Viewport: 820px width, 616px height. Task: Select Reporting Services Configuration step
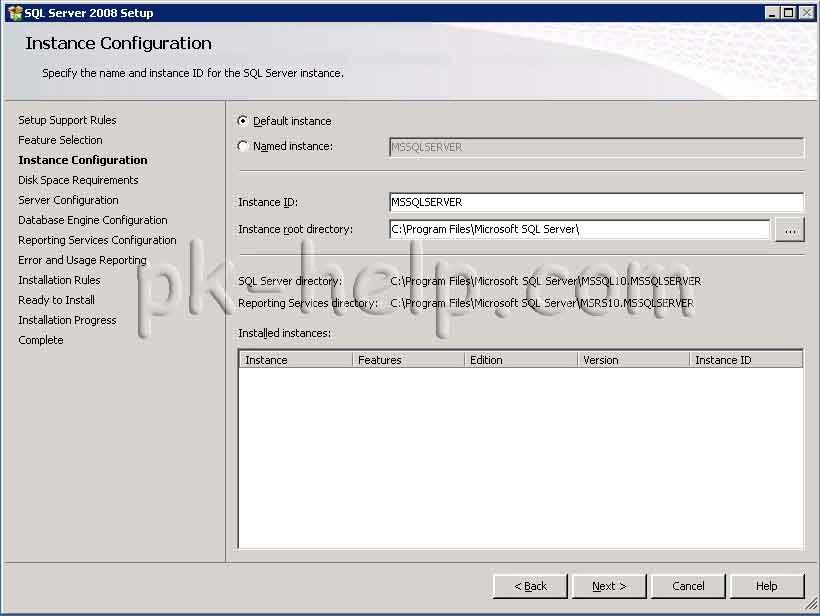(97, 240)
